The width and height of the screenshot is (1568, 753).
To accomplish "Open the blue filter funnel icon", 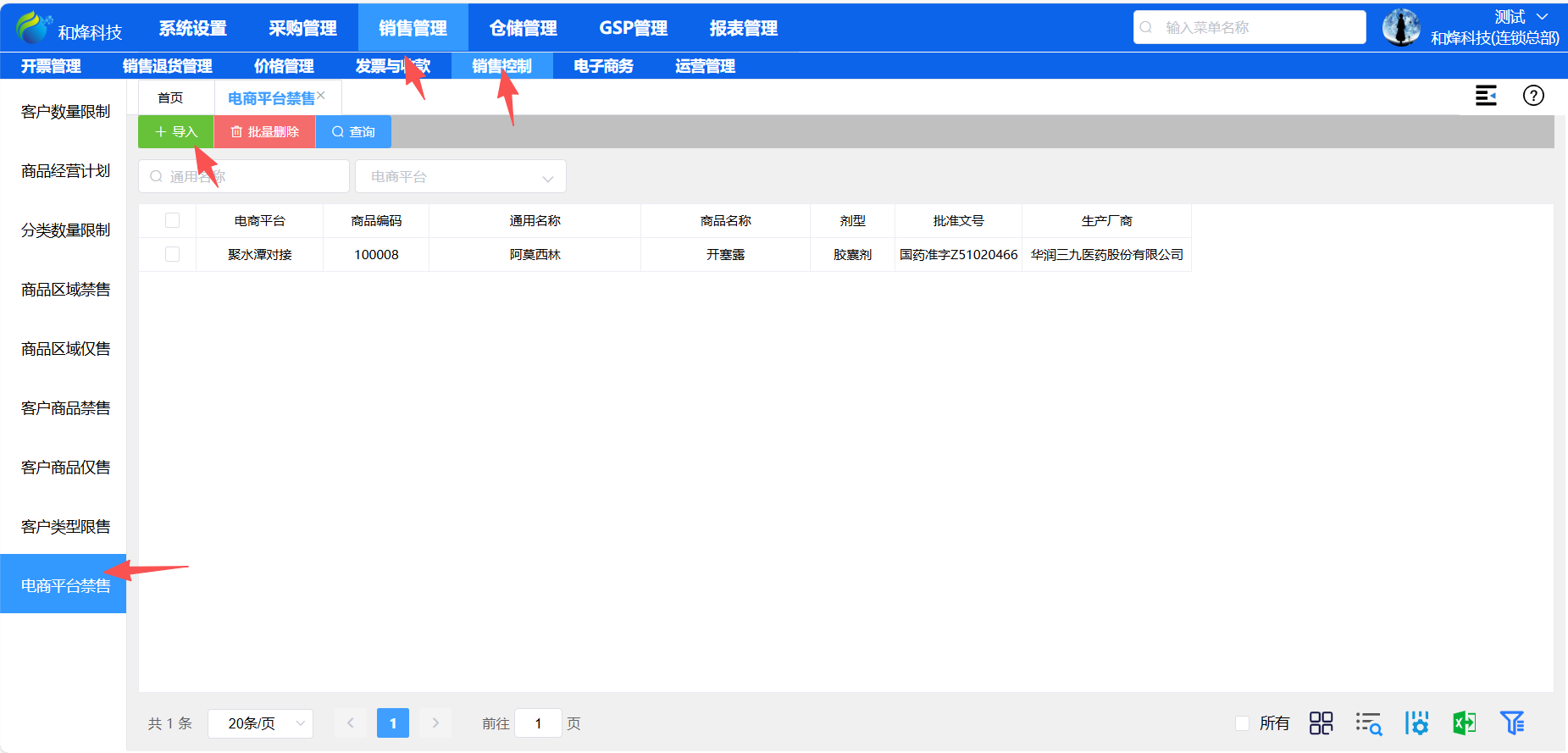I will click(1511, 723).
